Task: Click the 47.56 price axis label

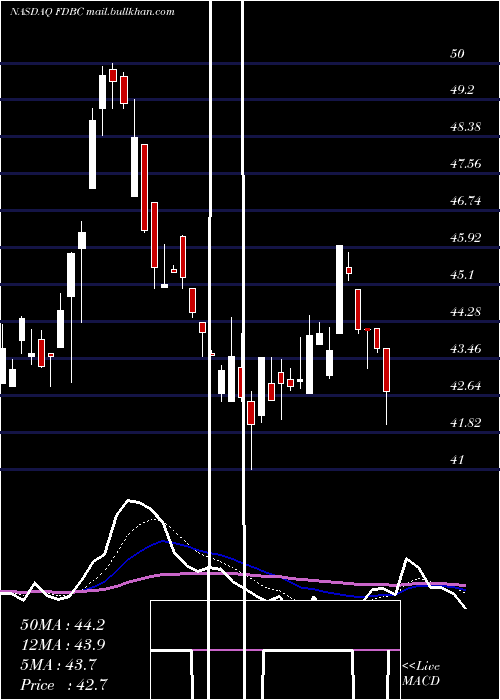Action: tap(466, 164)
